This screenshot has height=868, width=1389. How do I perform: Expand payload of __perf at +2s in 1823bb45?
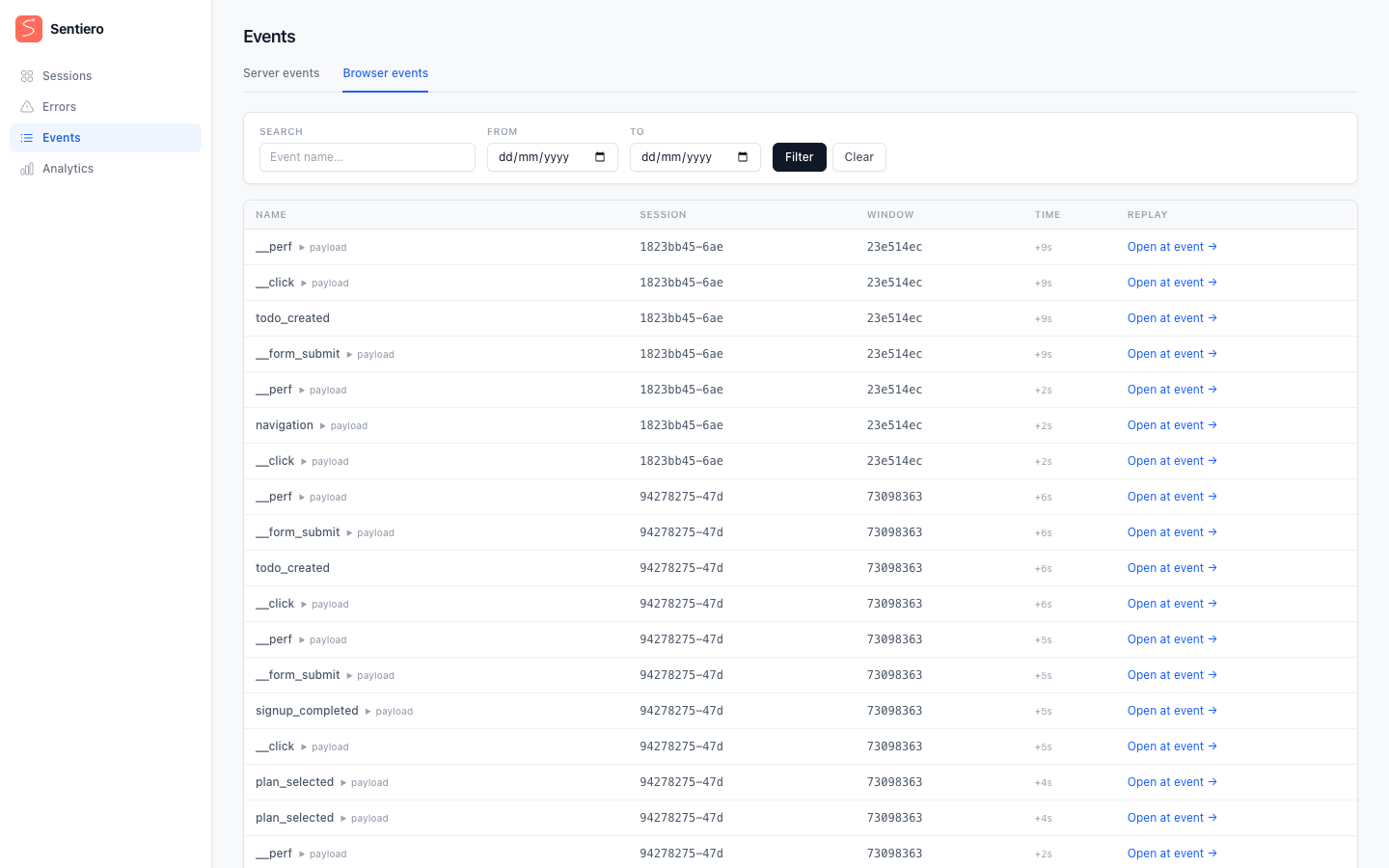[x=322, y=391]
